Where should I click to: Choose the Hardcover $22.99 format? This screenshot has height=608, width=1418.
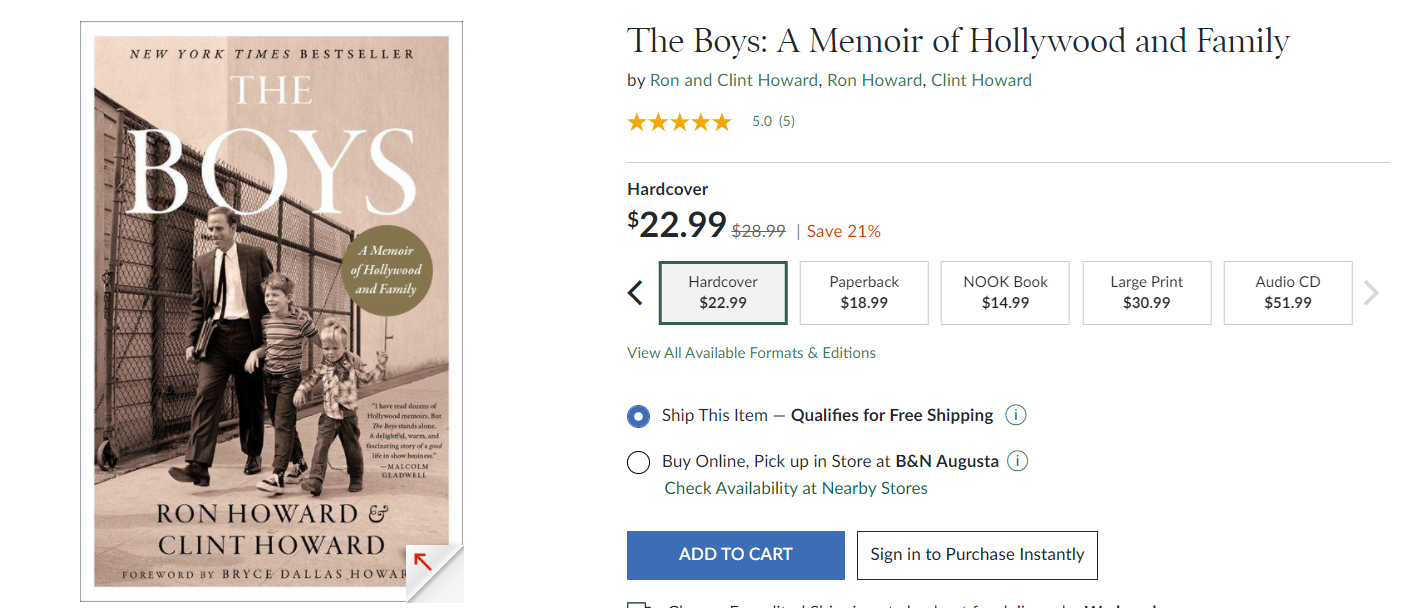723,292
